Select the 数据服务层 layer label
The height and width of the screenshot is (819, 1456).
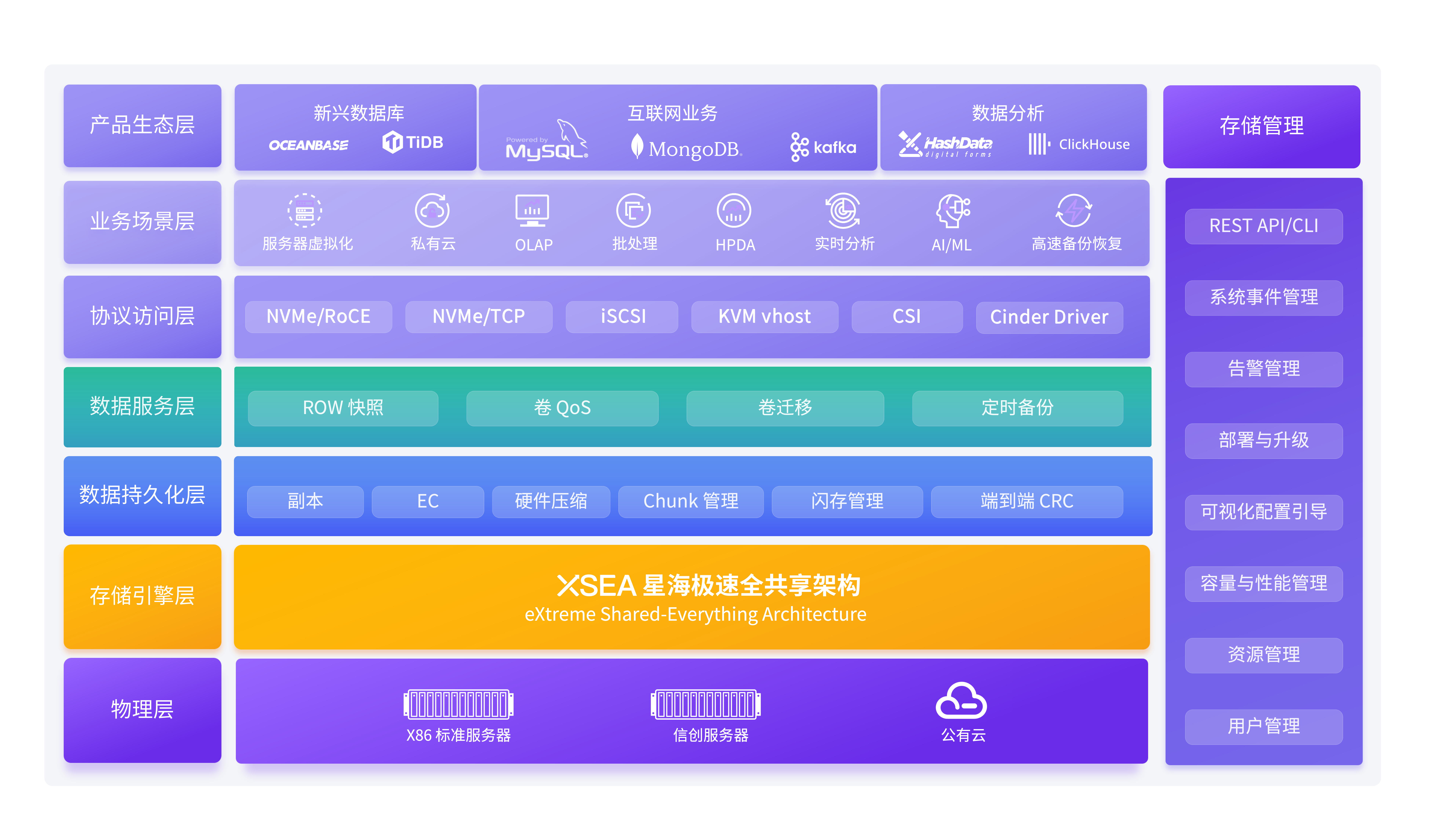tap(142, 407)
